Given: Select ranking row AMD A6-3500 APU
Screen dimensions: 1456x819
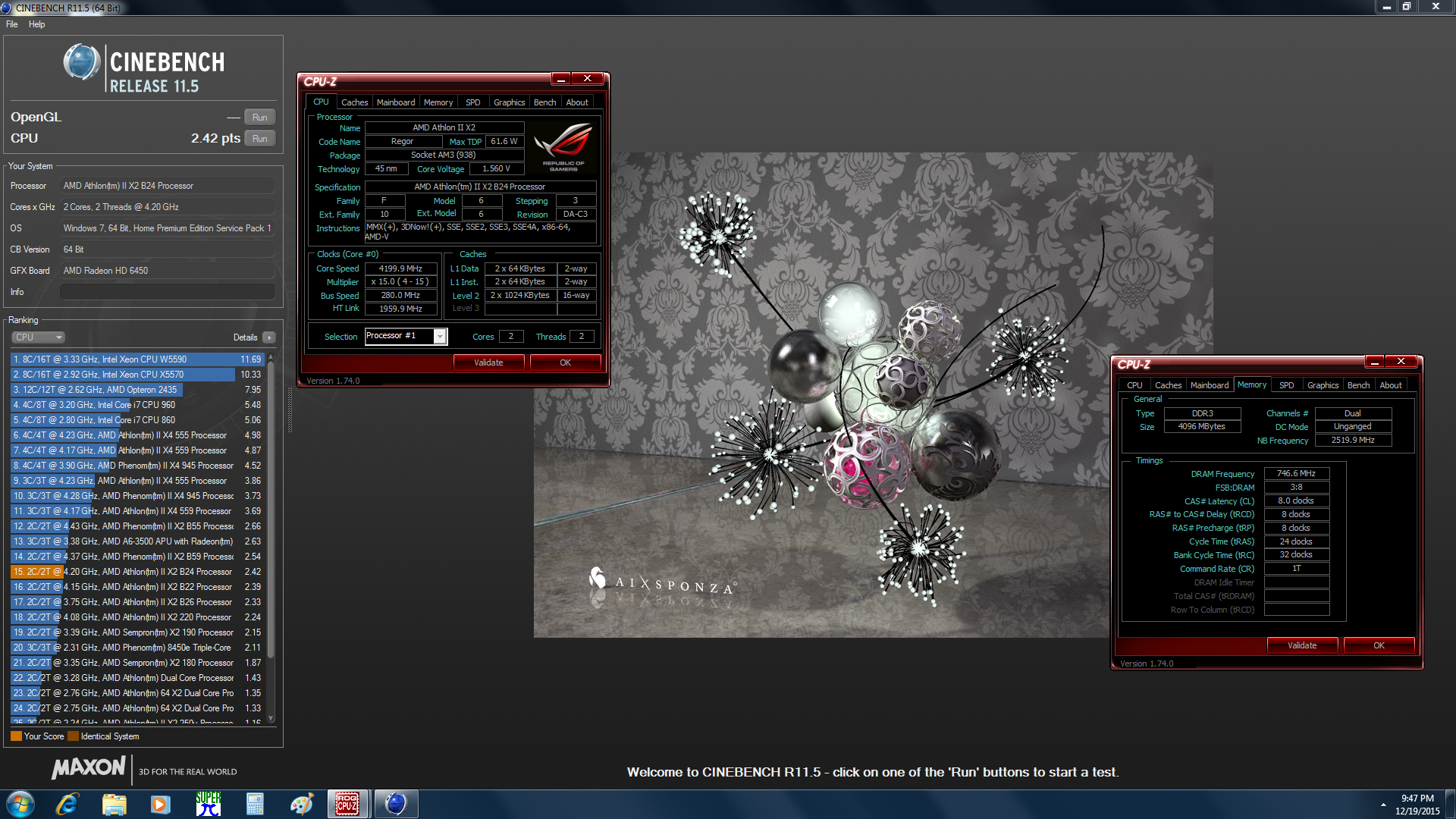Looking at the screenshot, I should [x=137, y=541].
